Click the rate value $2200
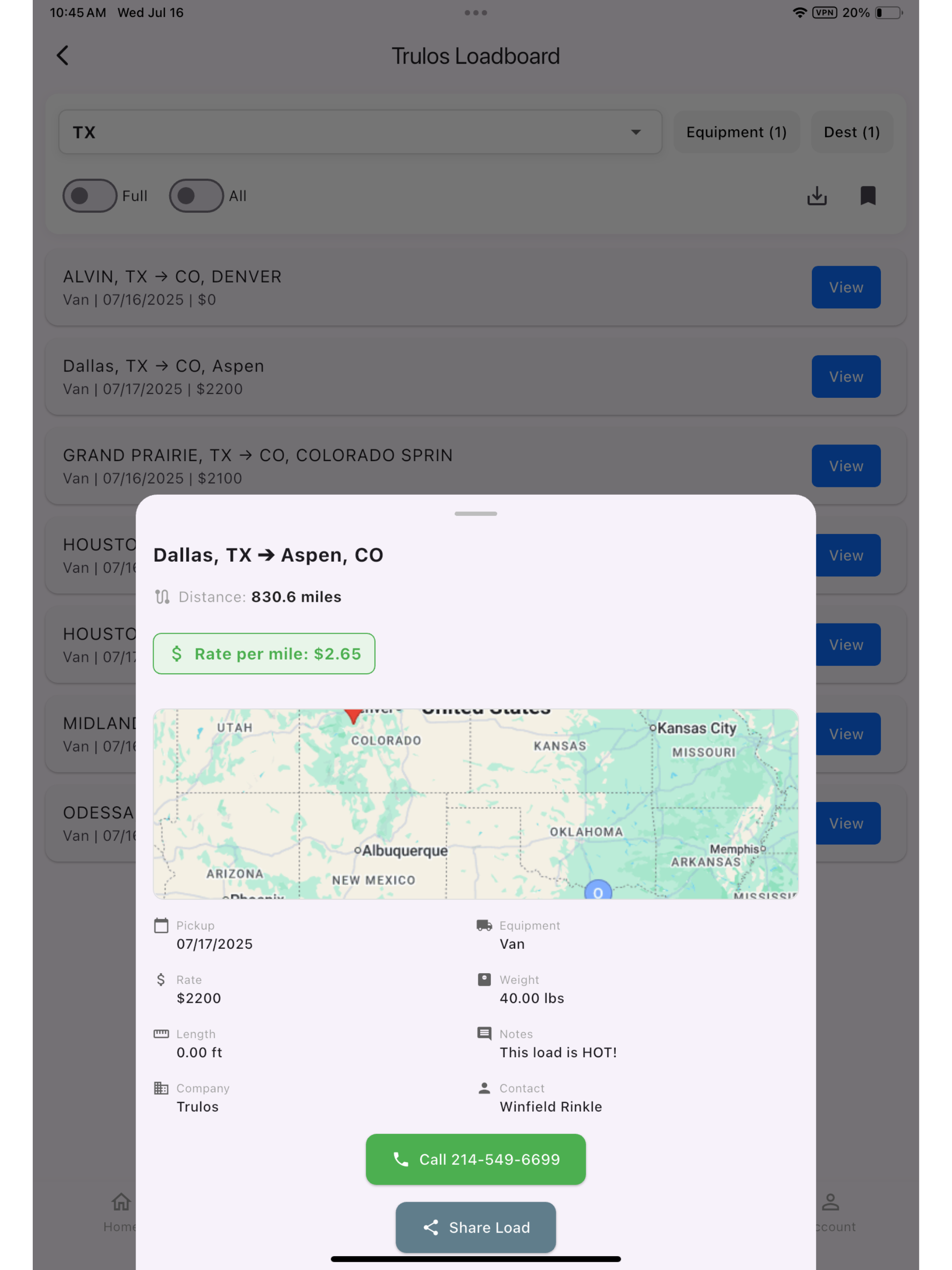The height and width of the screenshot is (1270, 952). [198, 998]
